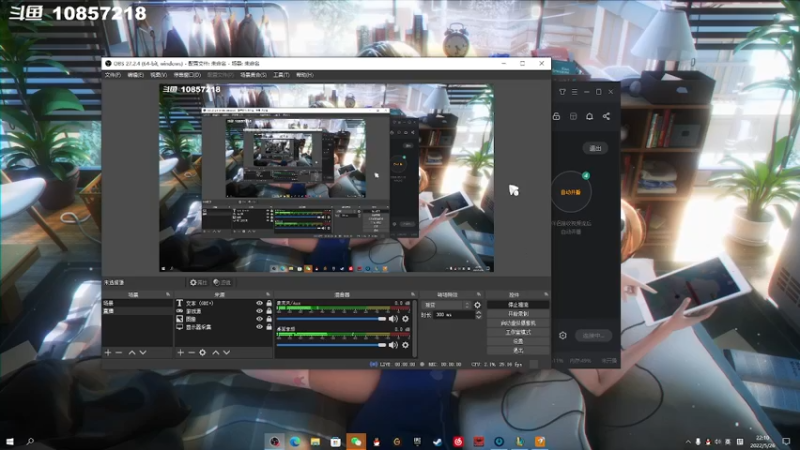The image size is (800, 450).
Task: Click the share icon in side app
Action: [x=606, y=116]
